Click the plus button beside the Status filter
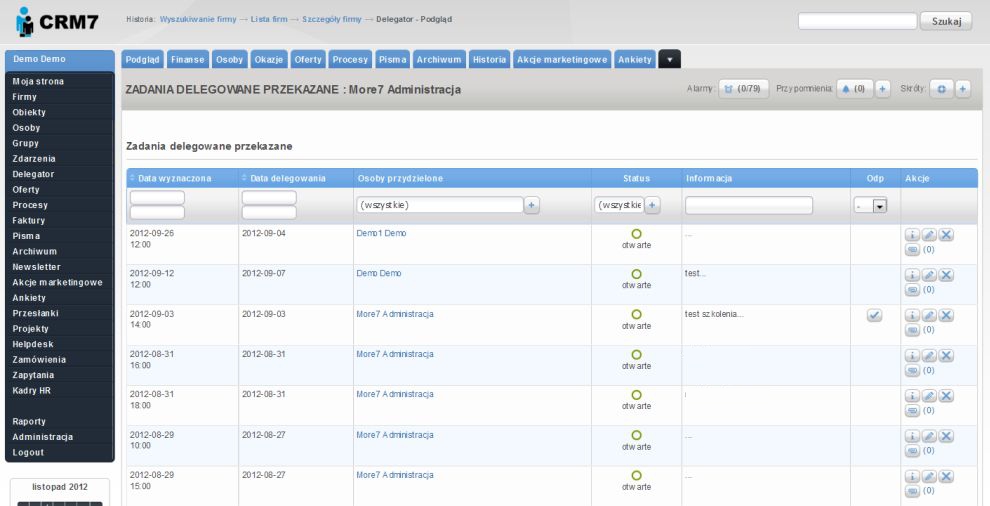 652,205
